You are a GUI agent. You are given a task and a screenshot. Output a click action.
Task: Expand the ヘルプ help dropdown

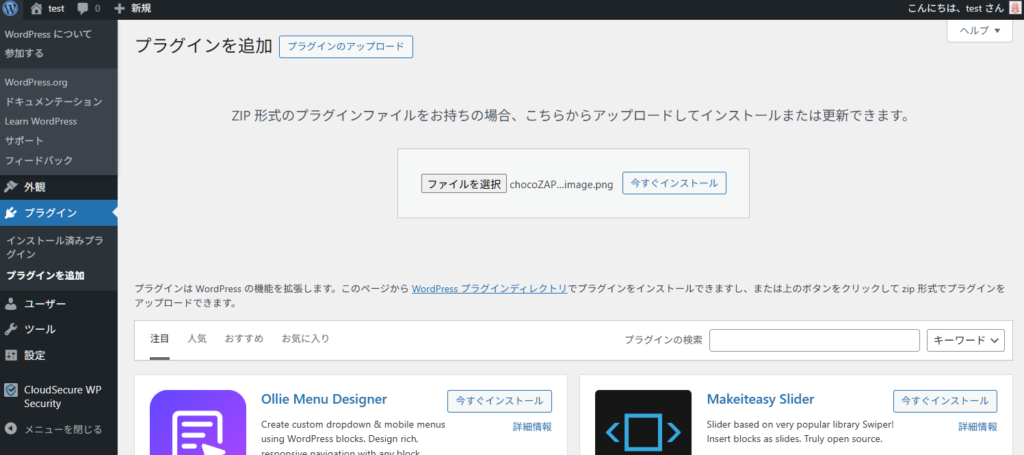point(980,31)
